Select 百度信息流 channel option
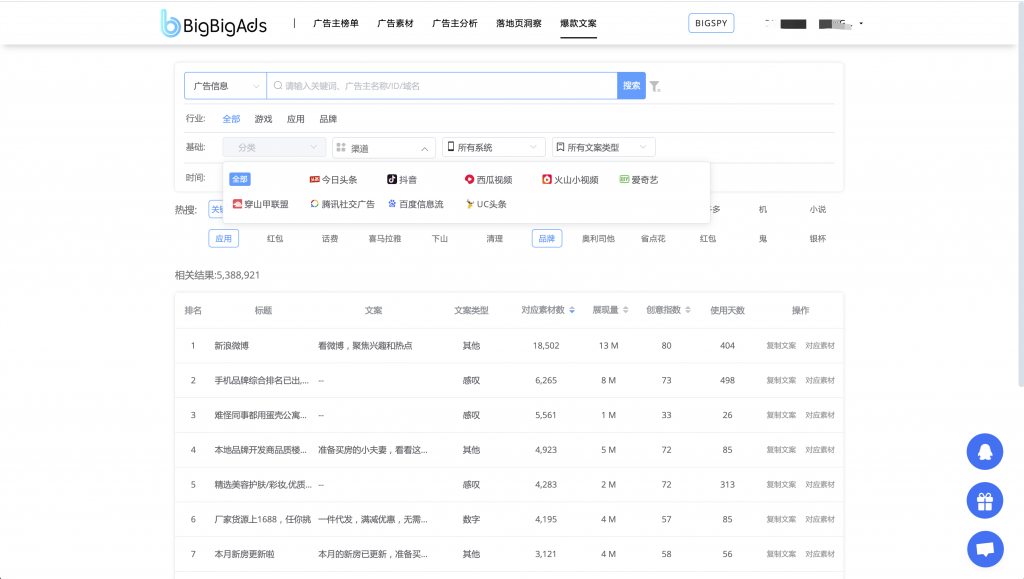 (x=415, y=204)
